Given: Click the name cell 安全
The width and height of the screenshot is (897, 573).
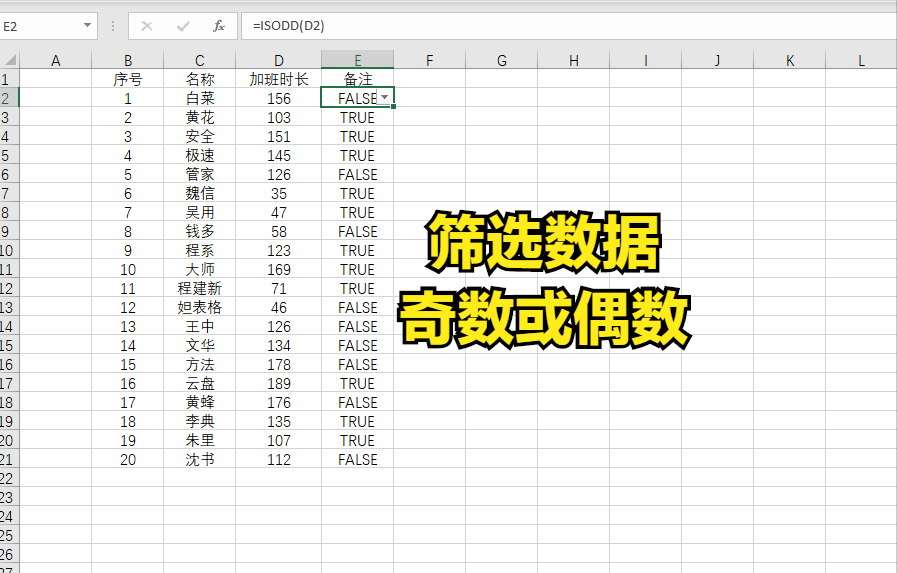Looking at the screenshot, I should click(x=200, y=136).
